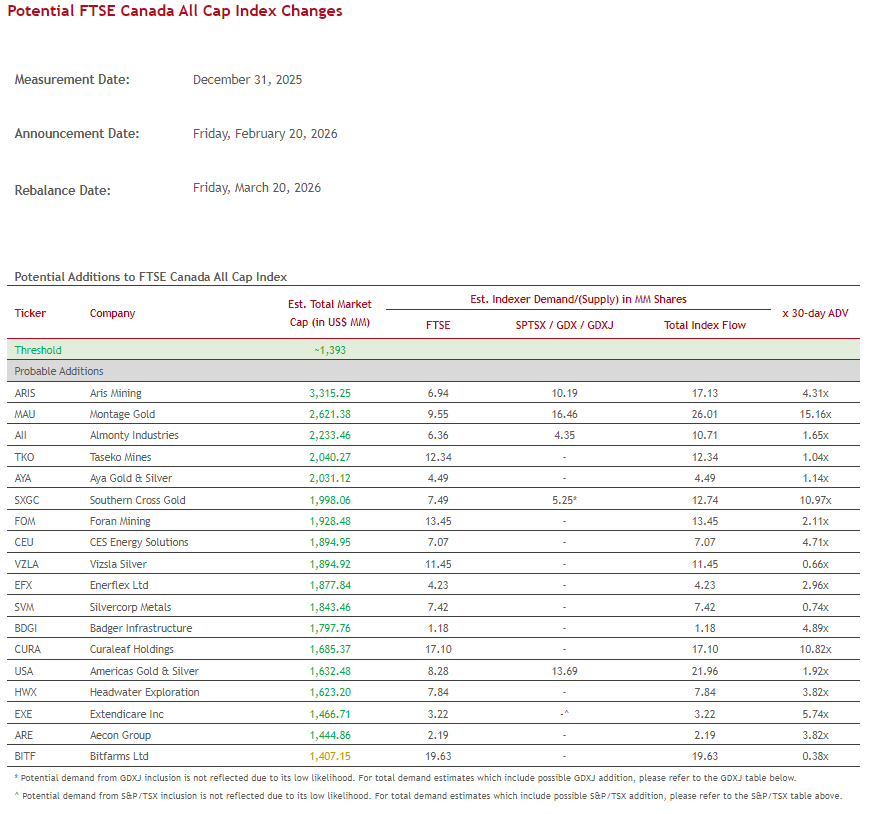Select the 'Bitfarms Ltd' company name

(119, 757)
